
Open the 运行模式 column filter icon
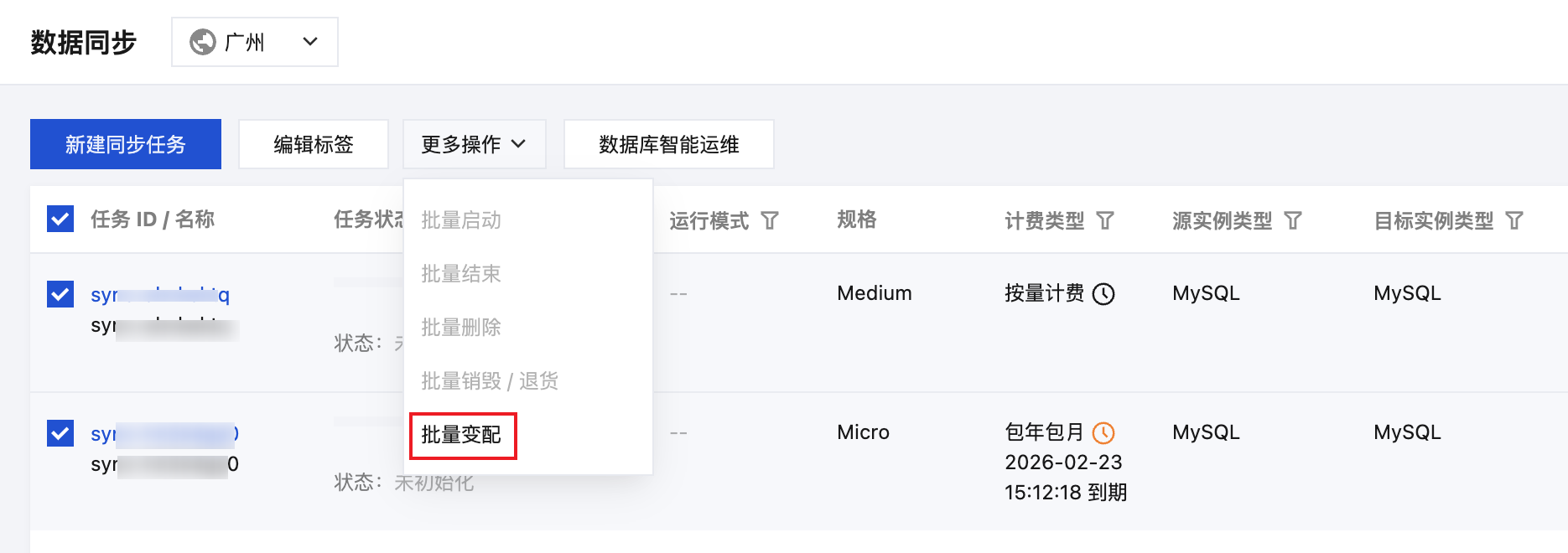click(x=770, y=220)
